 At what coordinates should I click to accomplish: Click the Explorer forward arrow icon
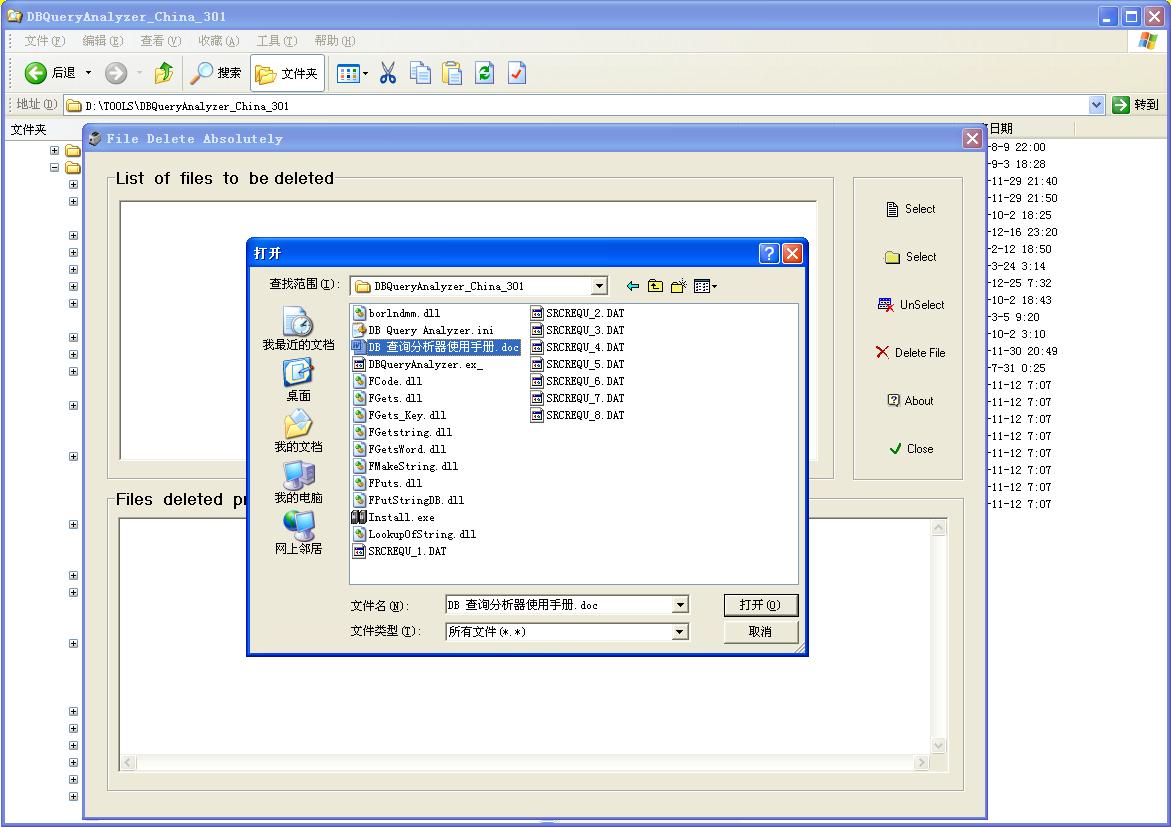click(116, 72)
